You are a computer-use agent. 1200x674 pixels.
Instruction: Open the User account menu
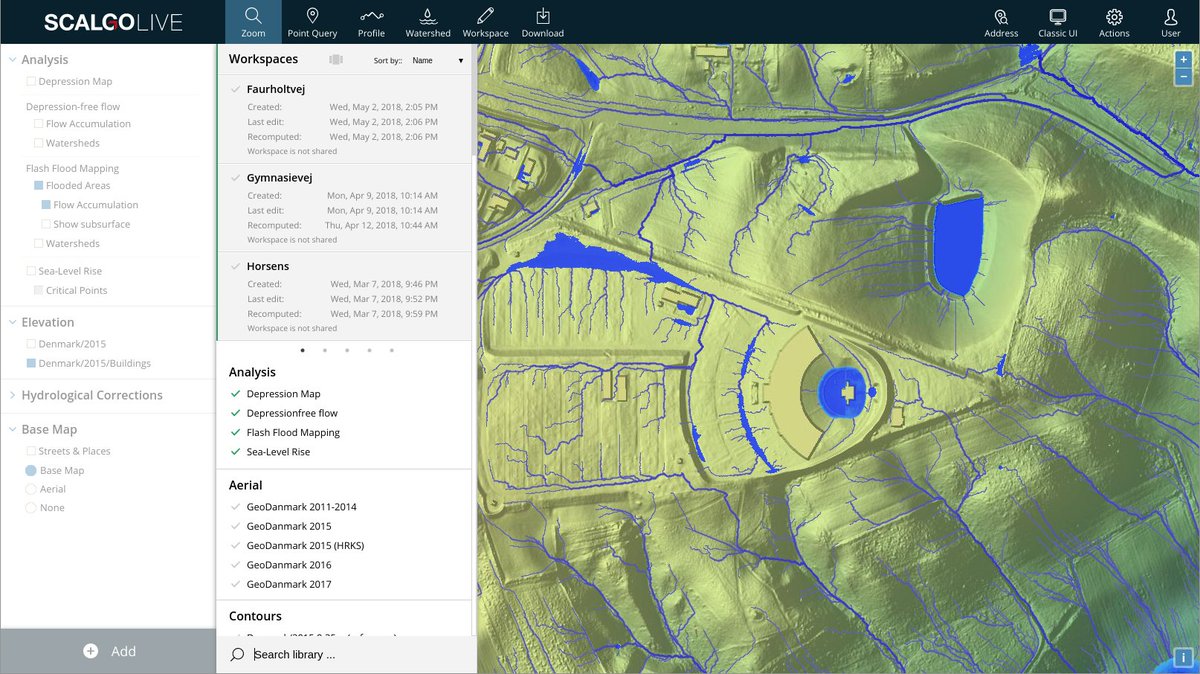coord(1170,22)
